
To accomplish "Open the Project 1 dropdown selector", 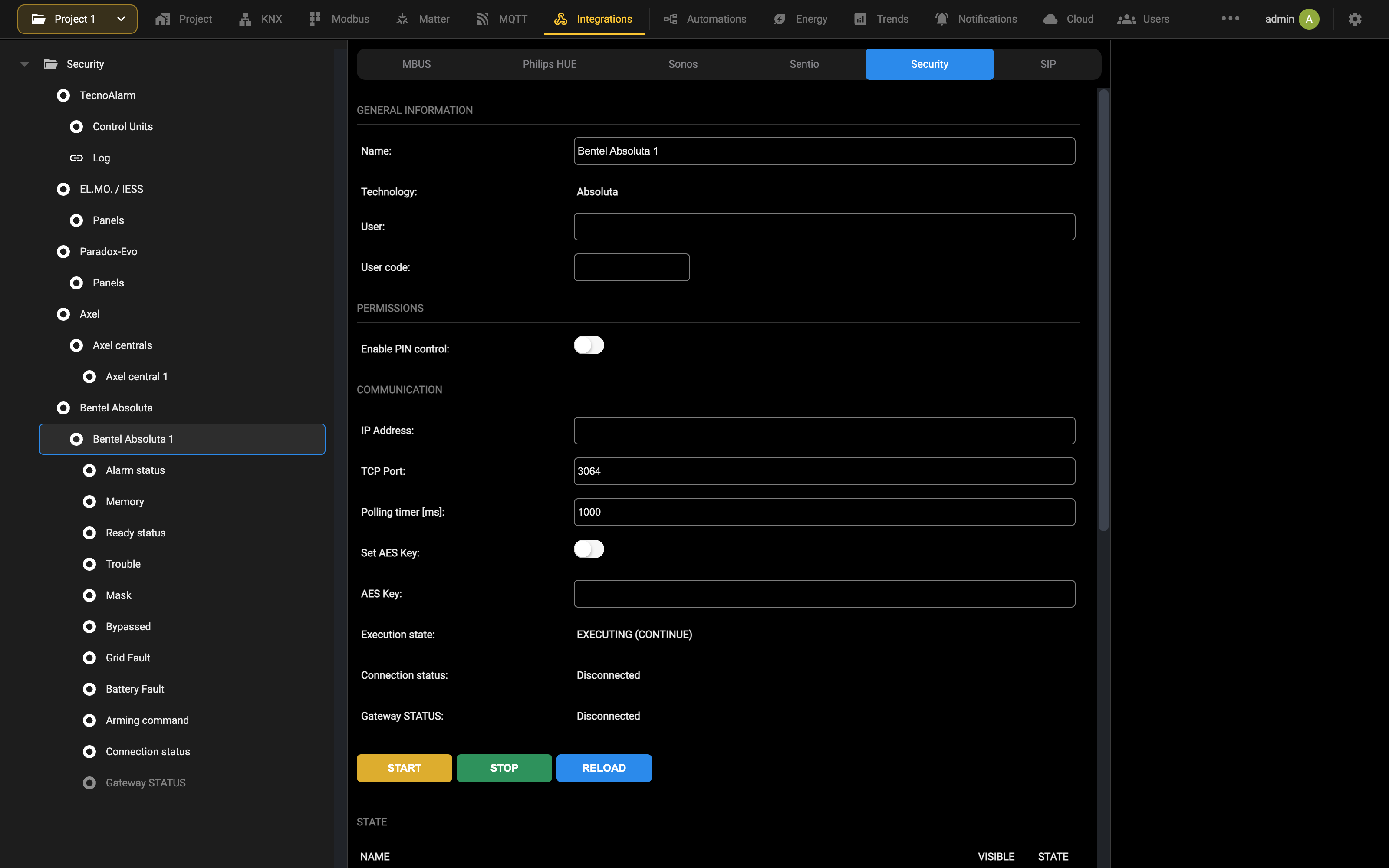I will 78,19.
